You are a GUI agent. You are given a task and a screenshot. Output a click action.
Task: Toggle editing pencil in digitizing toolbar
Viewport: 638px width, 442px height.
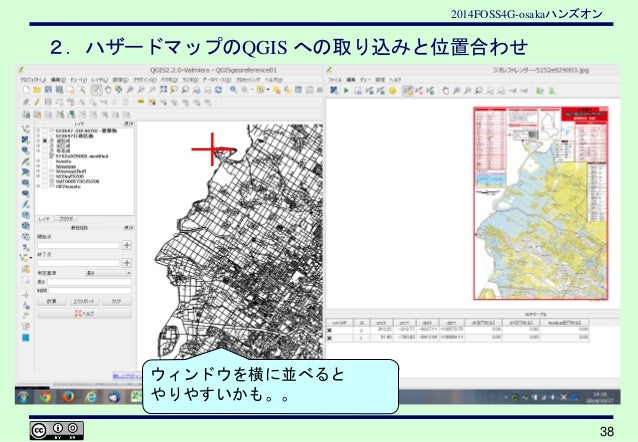point(37,102)
